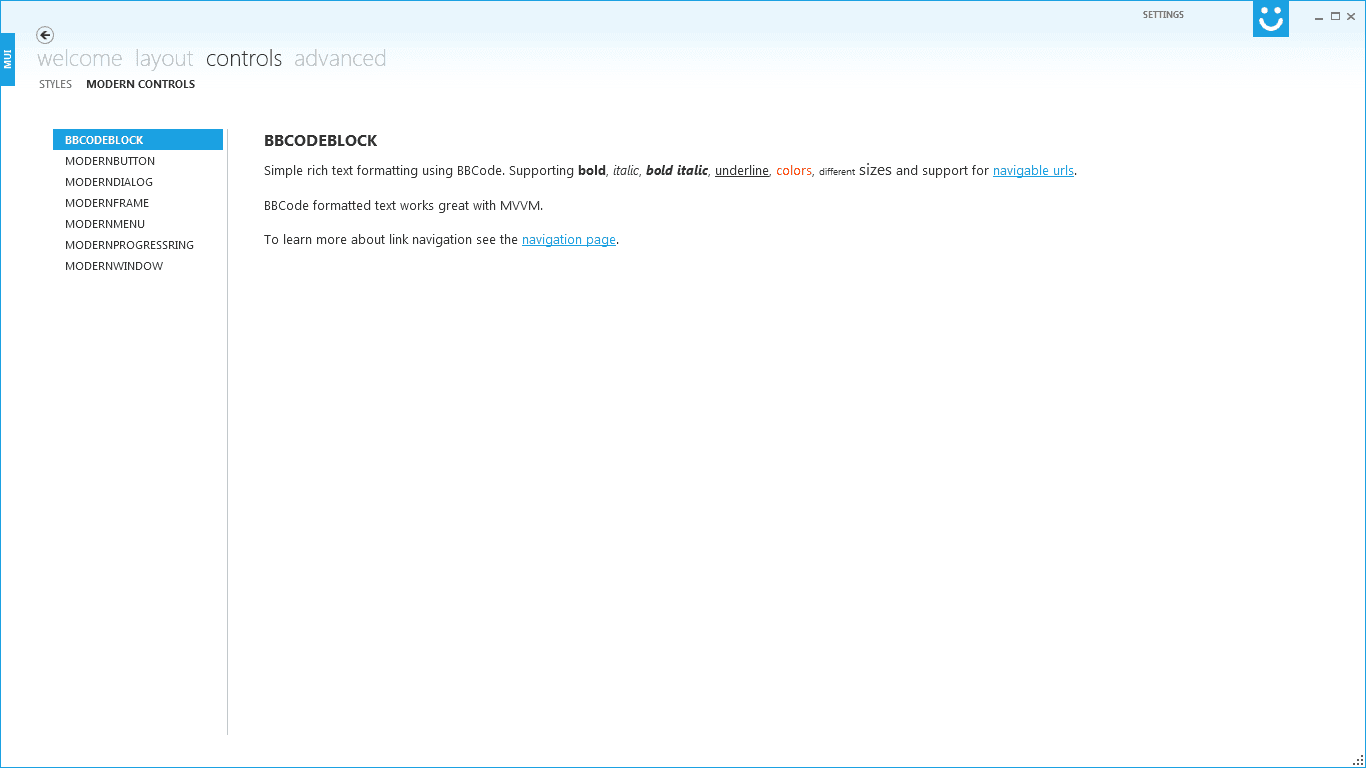Open the SETTINGS page
1366x768 pixels.
tap(1163, 14)
